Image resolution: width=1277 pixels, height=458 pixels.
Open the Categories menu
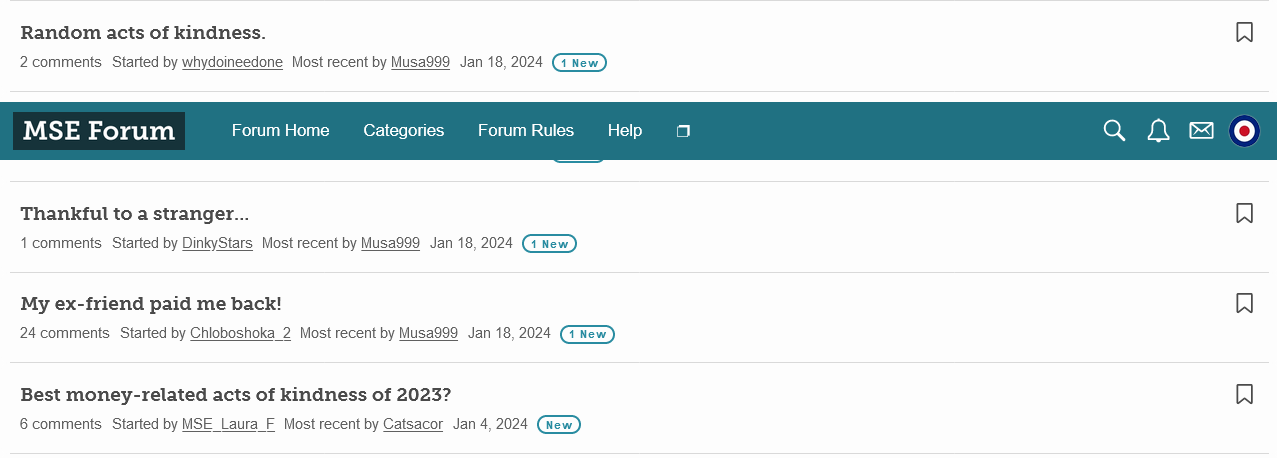pos(403,130)
